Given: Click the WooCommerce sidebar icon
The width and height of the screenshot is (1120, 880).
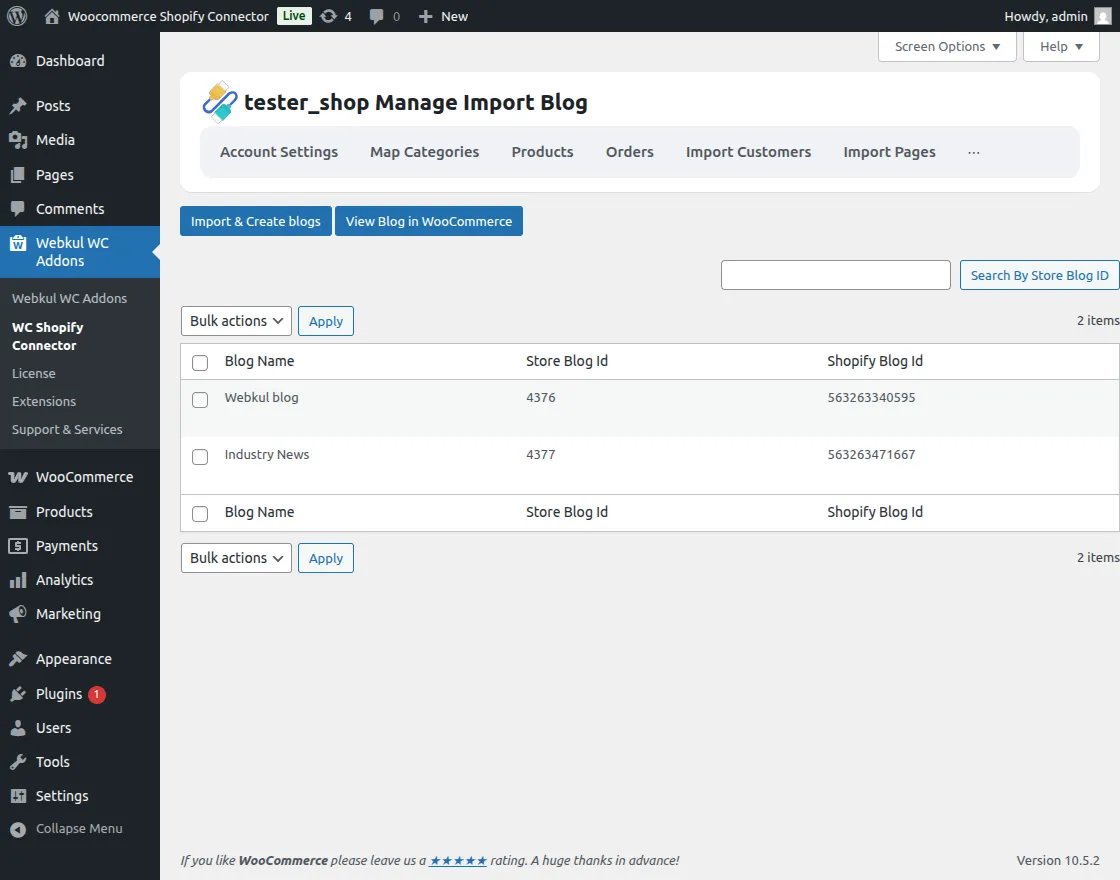Looking at the screenshot, I should [20, 477].
